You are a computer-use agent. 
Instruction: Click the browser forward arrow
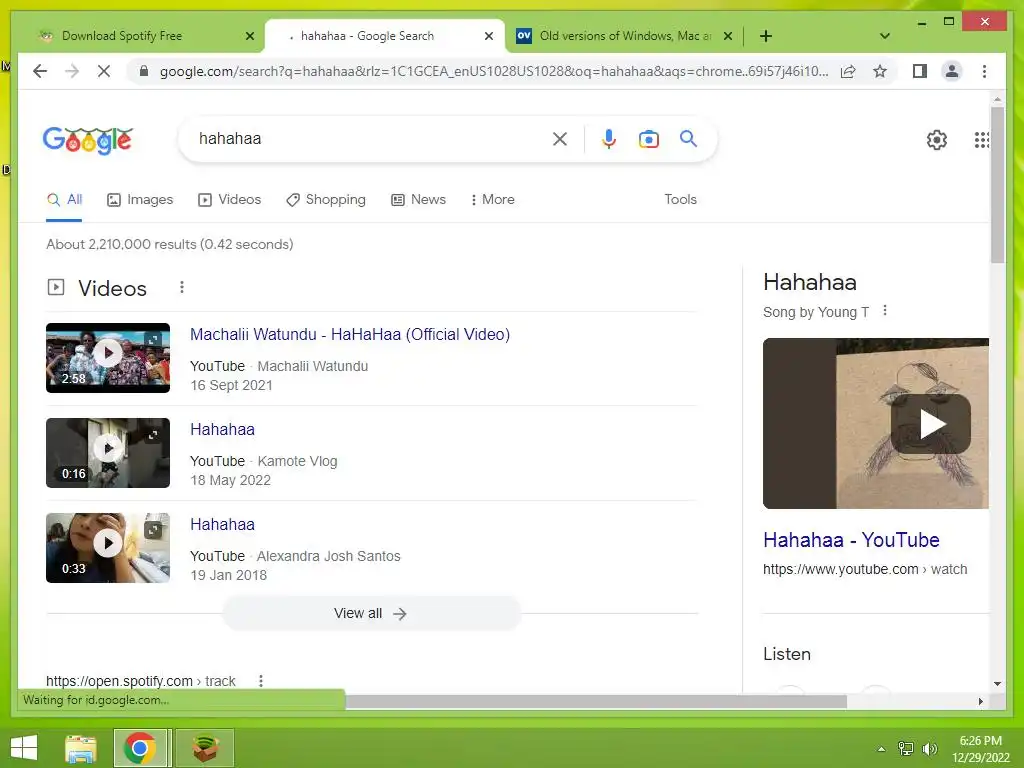point(72,71)
